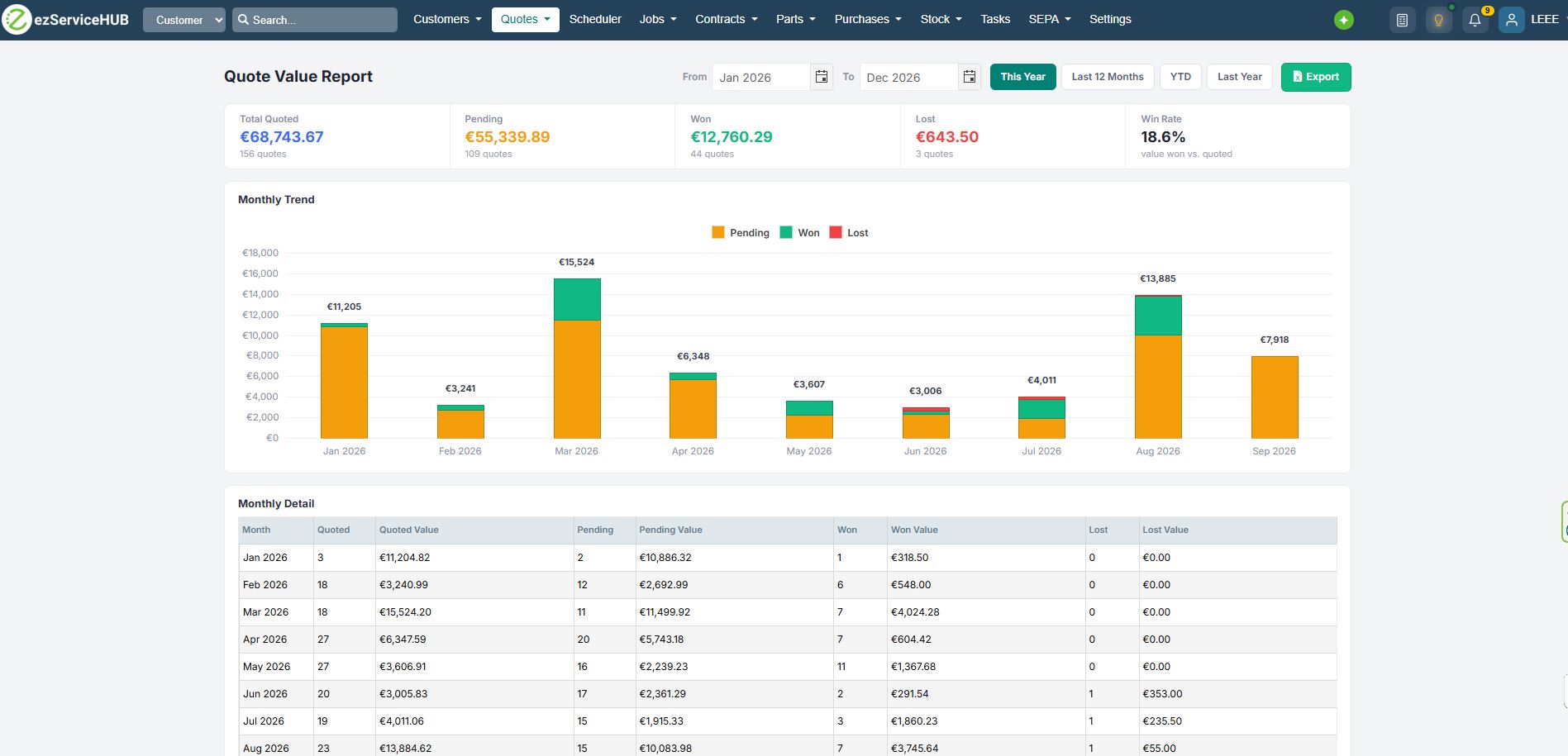
Task: Toggle Lost series in chart legend
Action: point(849,233)
